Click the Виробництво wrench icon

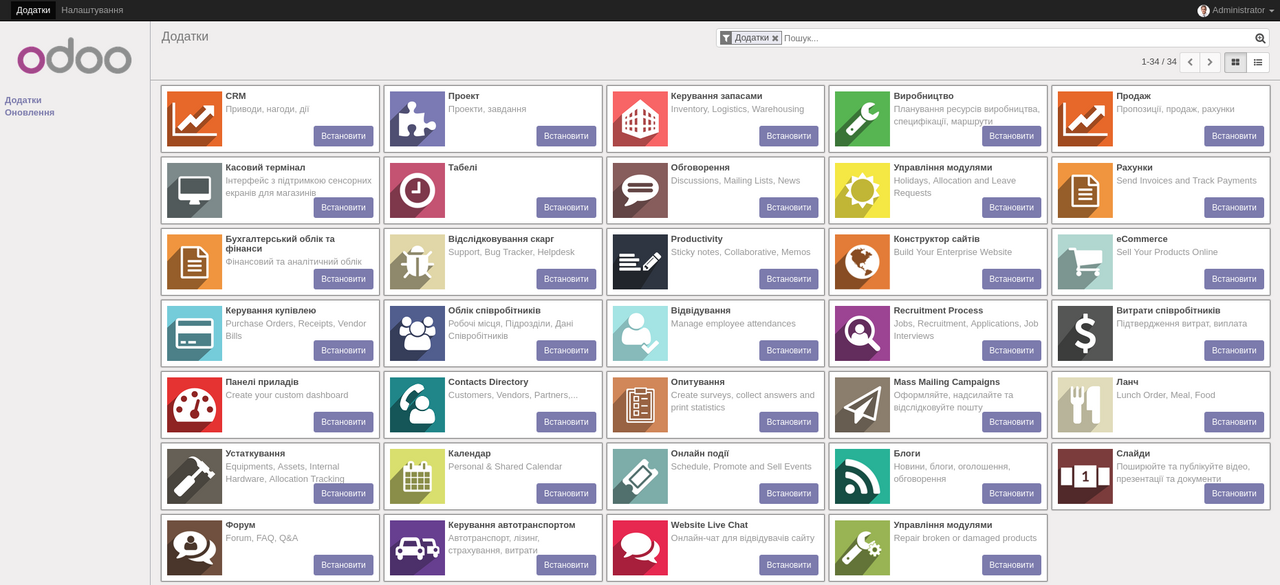pos(862,119)
